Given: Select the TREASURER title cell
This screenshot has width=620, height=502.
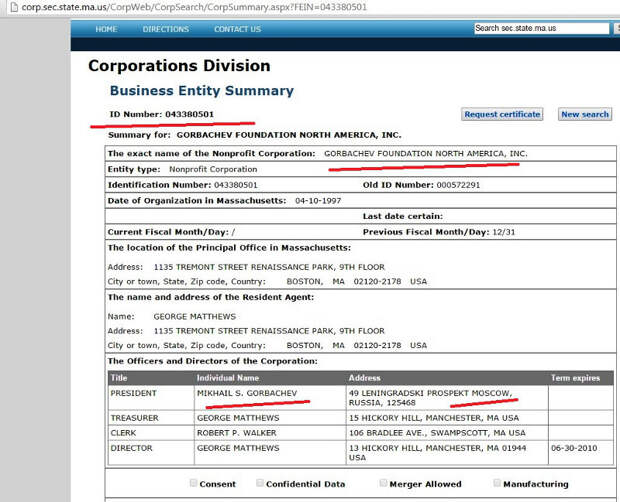Looking at the screenshot, I should [151, 418].
